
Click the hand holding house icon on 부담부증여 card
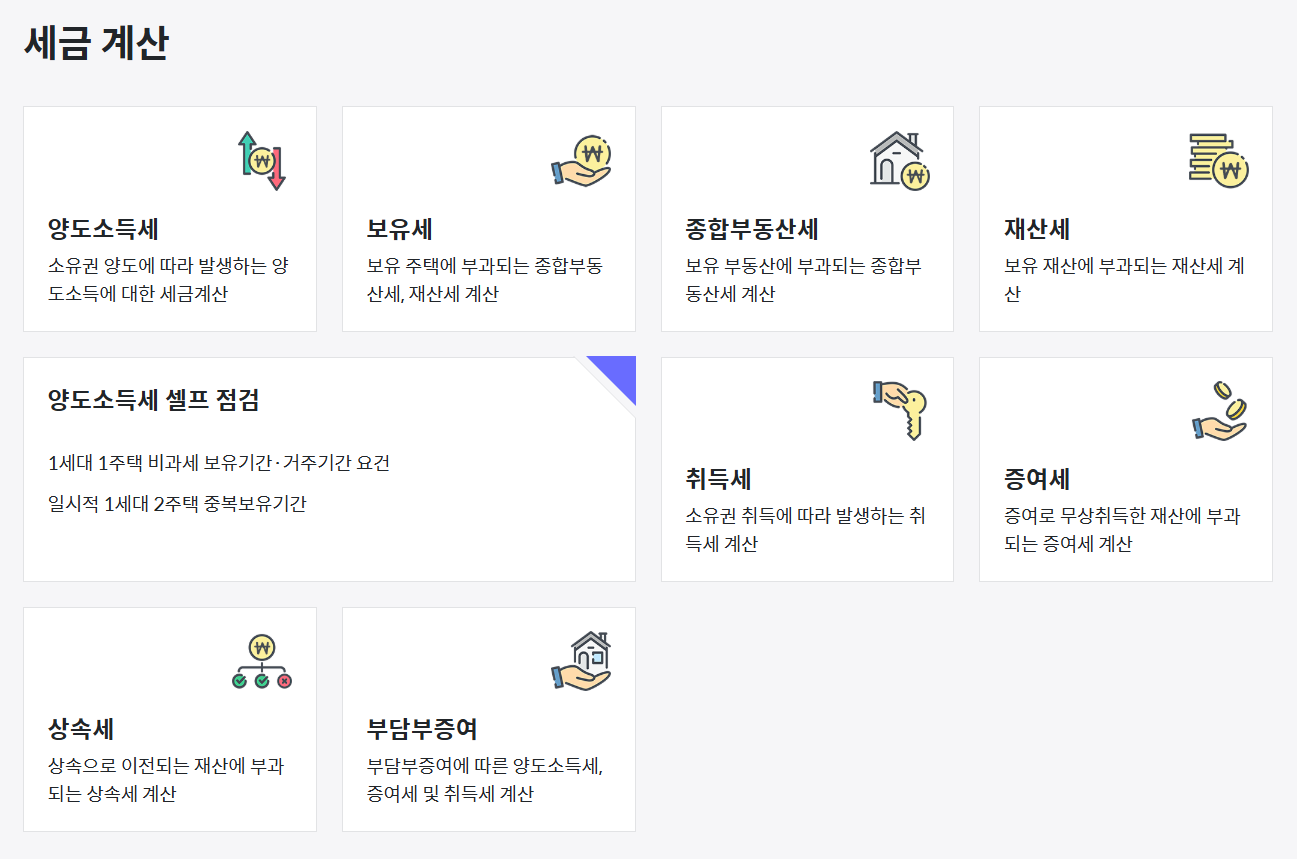coord(582,661)
